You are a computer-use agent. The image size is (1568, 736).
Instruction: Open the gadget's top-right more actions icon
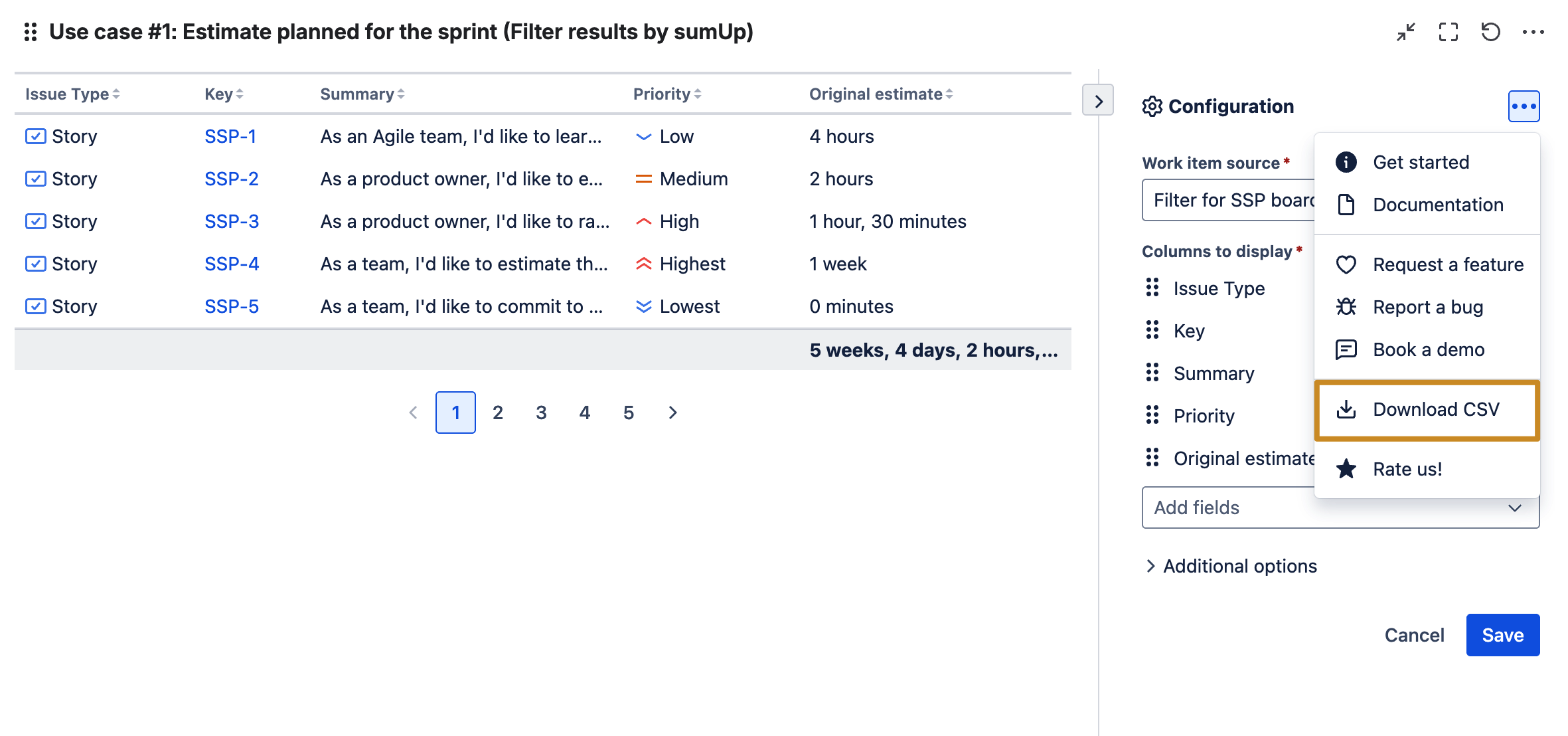point(1533,32)
